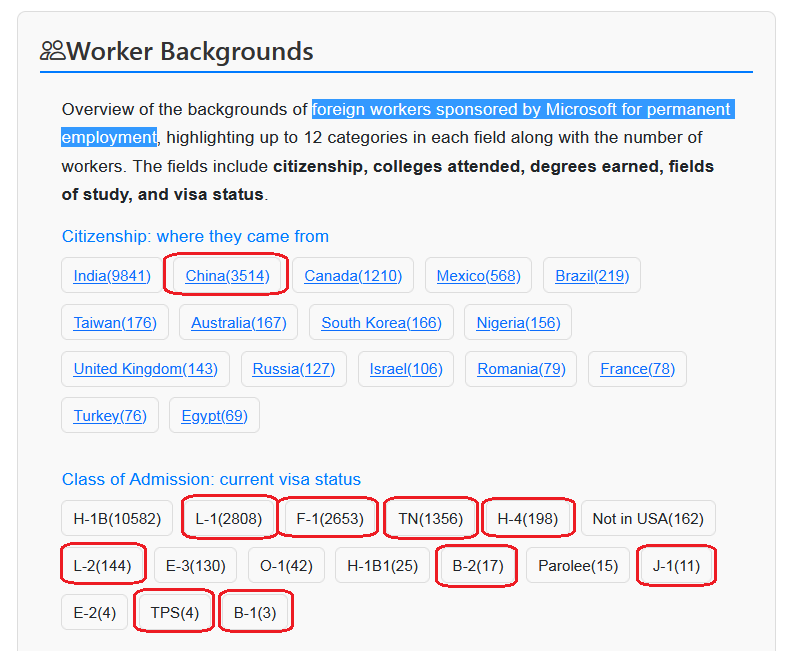Select the J-1(11) visa tag
The image size is (805, 672).
click(676, 566)
